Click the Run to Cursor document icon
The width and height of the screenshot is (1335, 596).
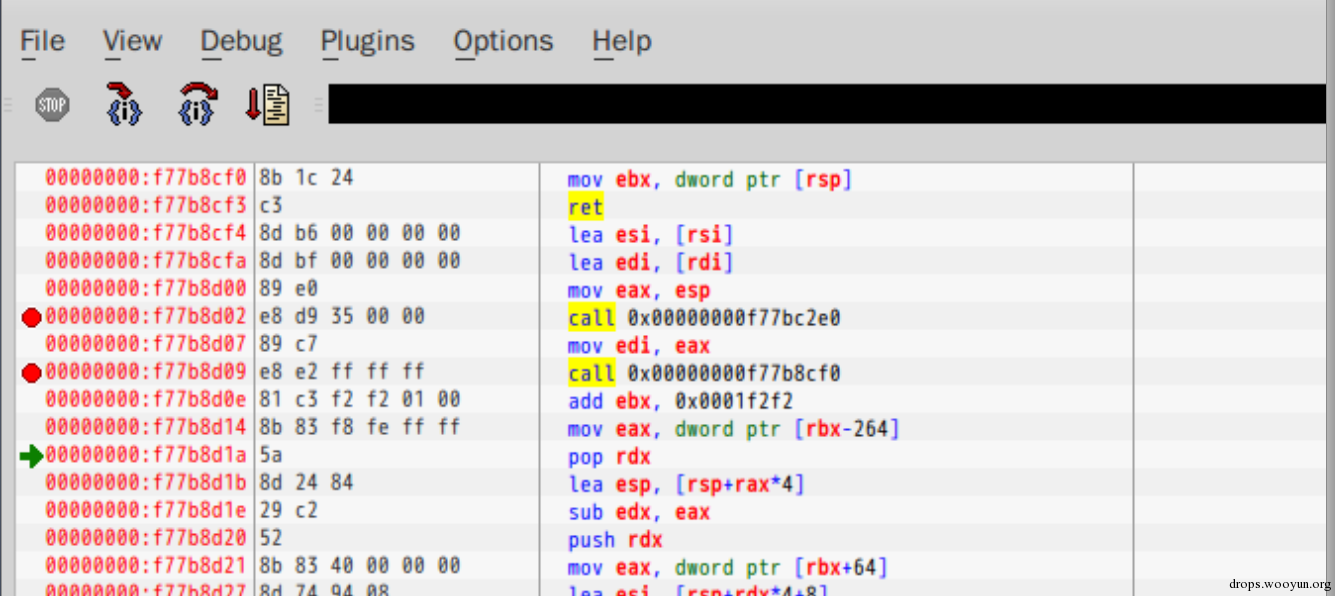268,105
